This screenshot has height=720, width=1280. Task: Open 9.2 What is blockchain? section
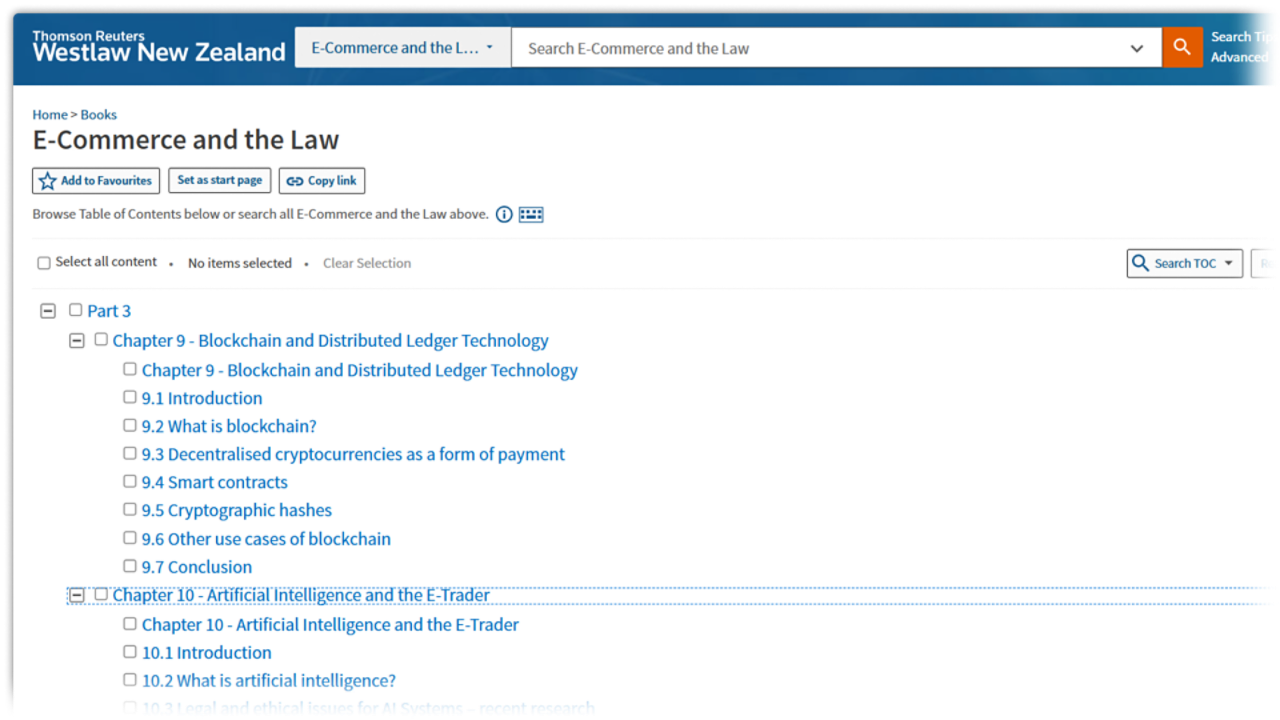229,426
